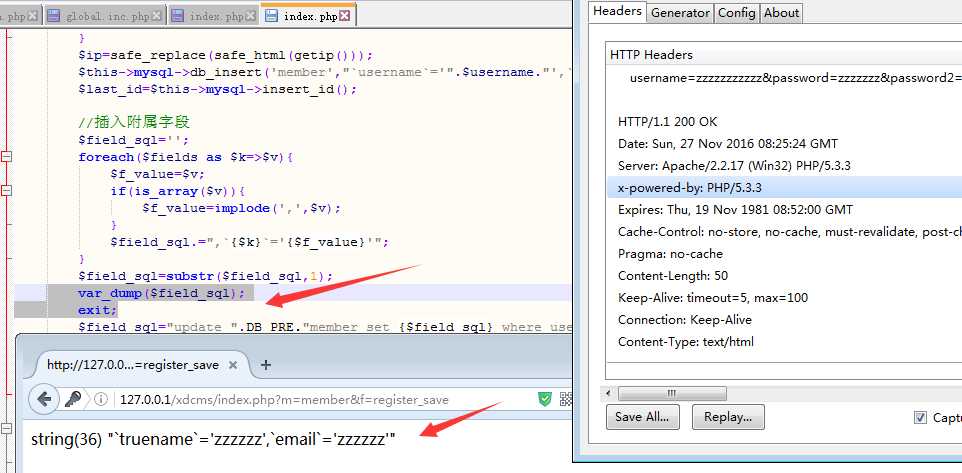Collapse the foreach loop fold marker
This screenshot has height=473, width=962.
point(7,157)
